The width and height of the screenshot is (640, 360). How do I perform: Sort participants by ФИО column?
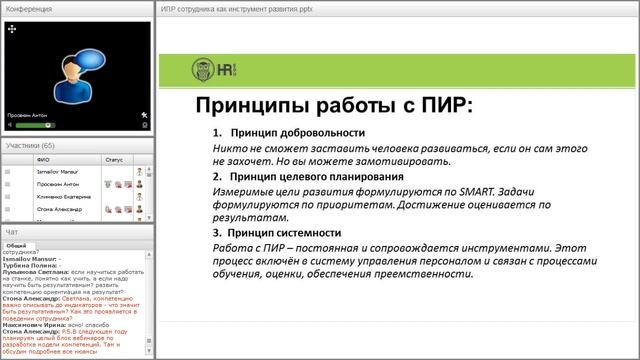[67, 160]
